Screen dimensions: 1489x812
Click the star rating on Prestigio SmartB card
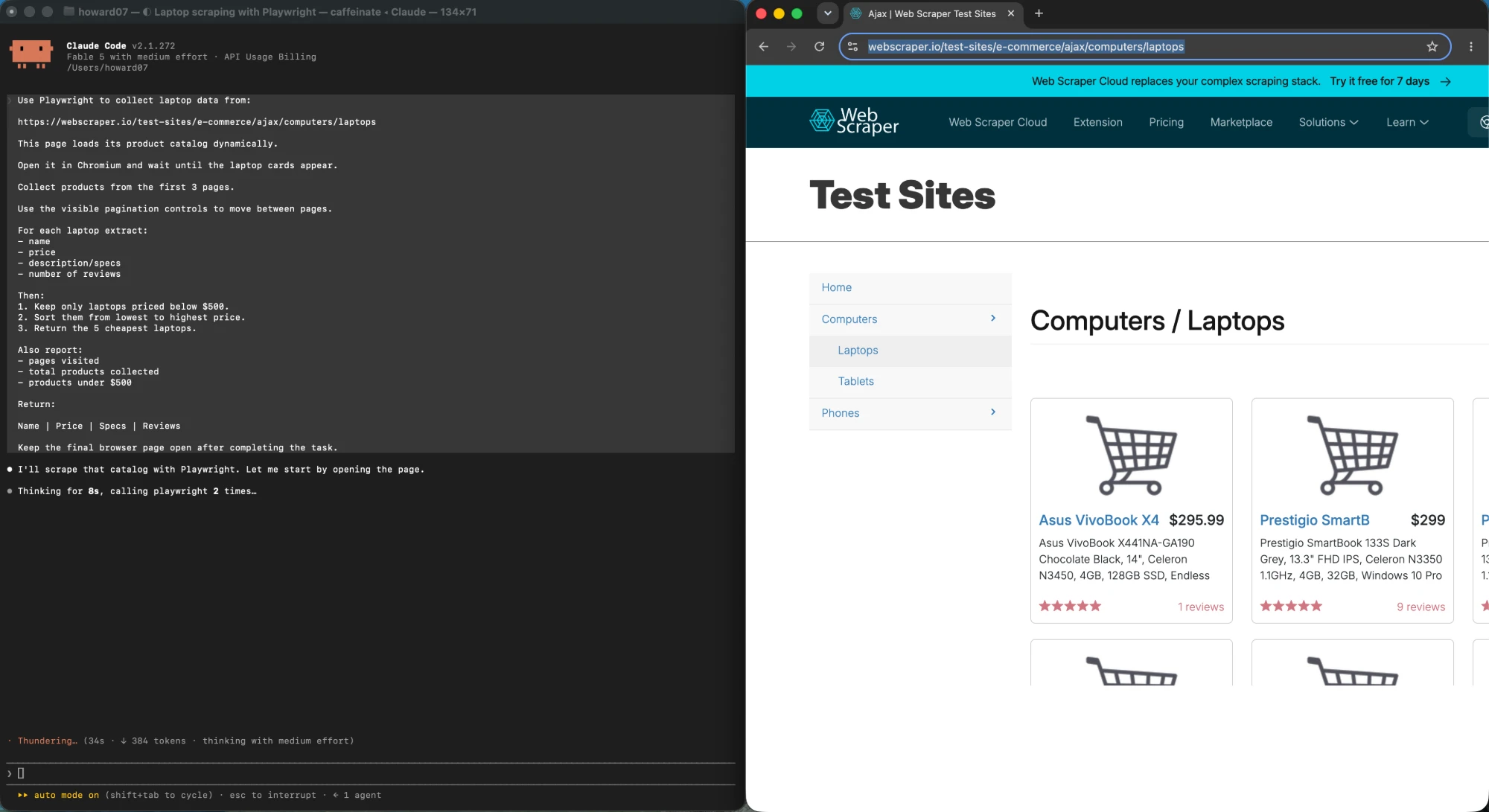tap(1291, 606)
